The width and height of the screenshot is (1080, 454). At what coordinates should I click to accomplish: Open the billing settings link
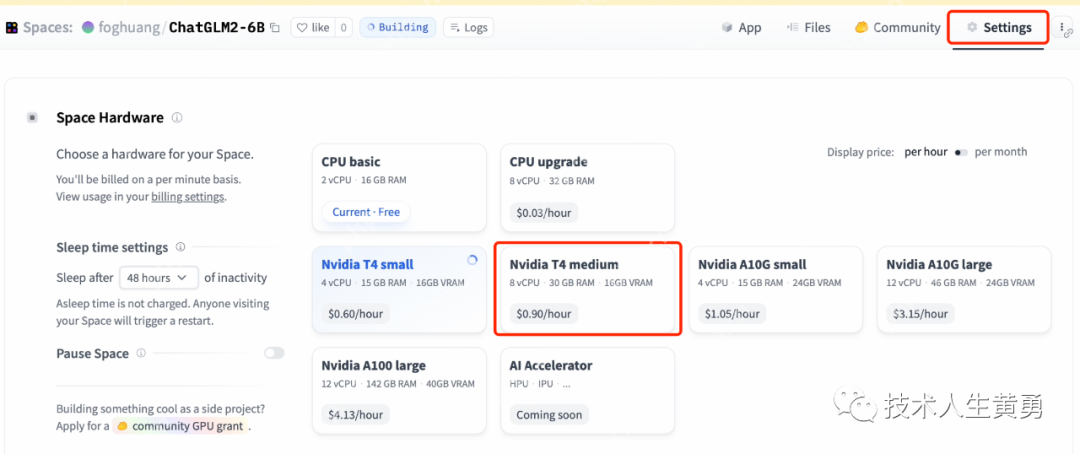[x=187, y=197]
